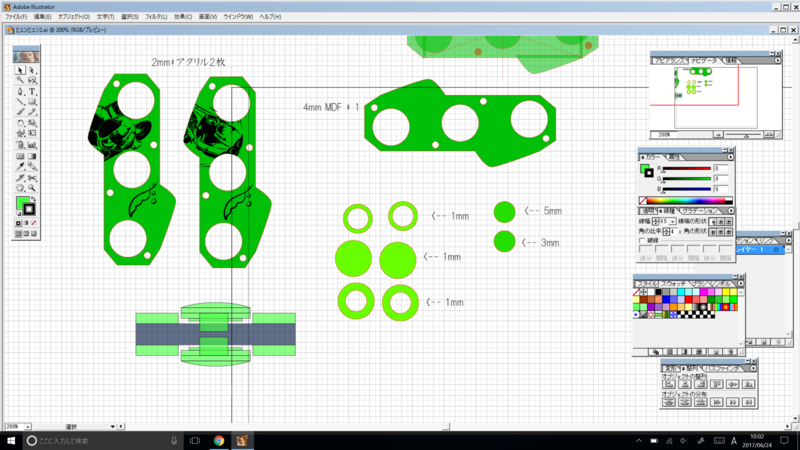The height and width of the screenshot is (450, 800).
Task: Switch to standard screen mode
Action: (x=18, y=234)
